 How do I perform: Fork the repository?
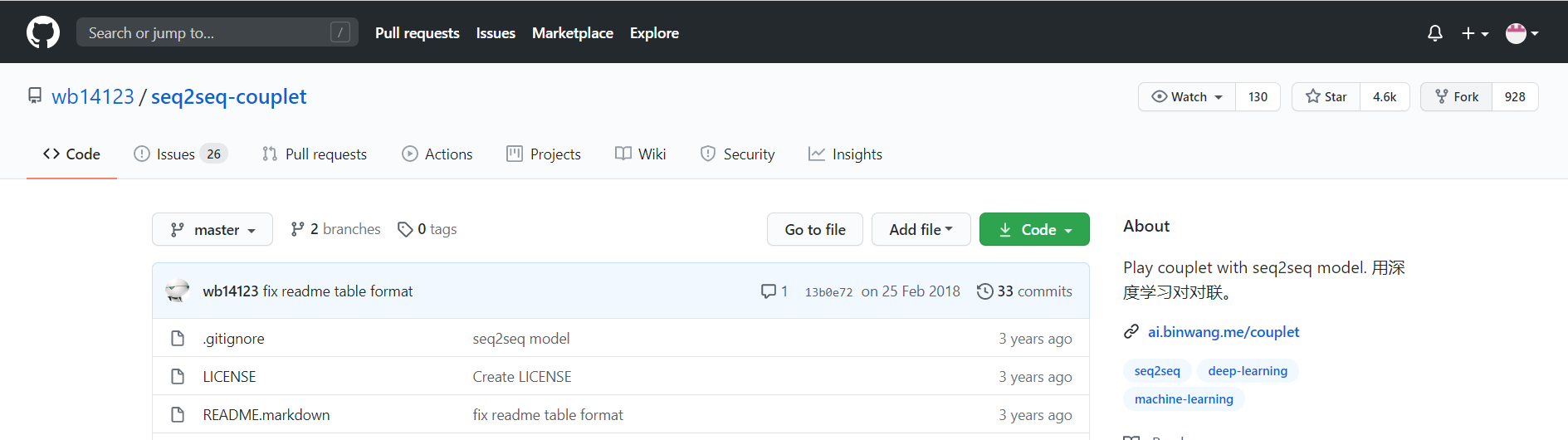click(x=1457, y=97)
